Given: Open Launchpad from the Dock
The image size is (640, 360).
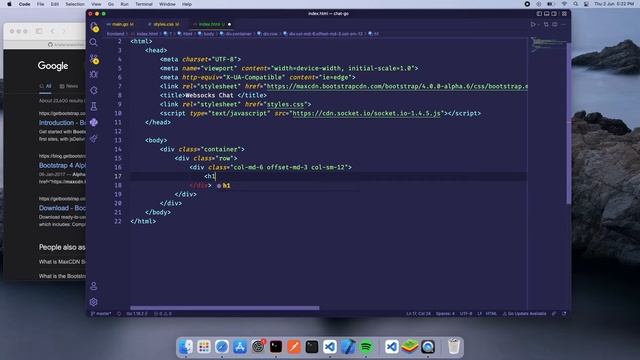Looking at the screenshot, I should tap(204, 347).
